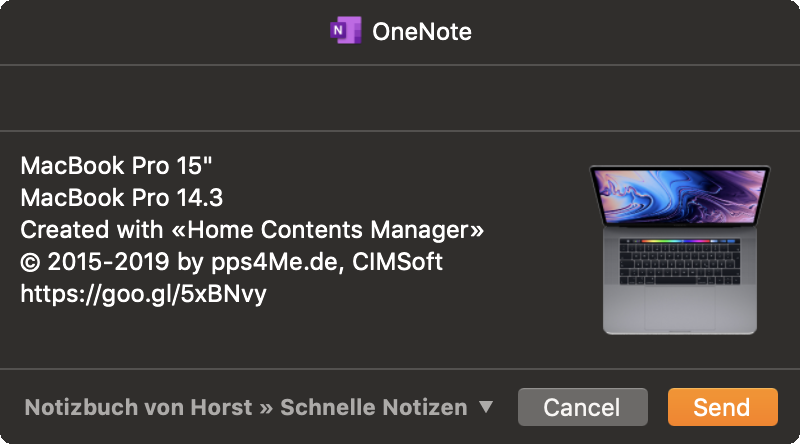Click the "© 2015-2019" copyright text
Viewport: 800px width, 444px height.
[x=94, y=262]
